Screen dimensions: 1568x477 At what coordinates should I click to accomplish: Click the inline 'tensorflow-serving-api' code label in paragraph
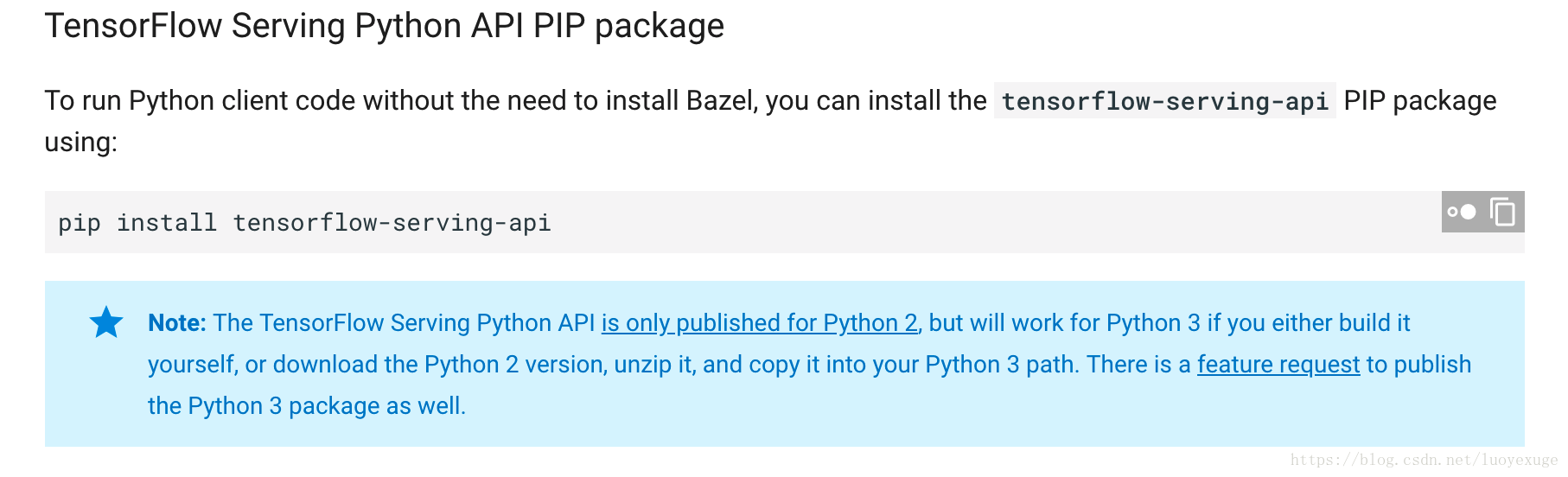(x=1164, y=101)
